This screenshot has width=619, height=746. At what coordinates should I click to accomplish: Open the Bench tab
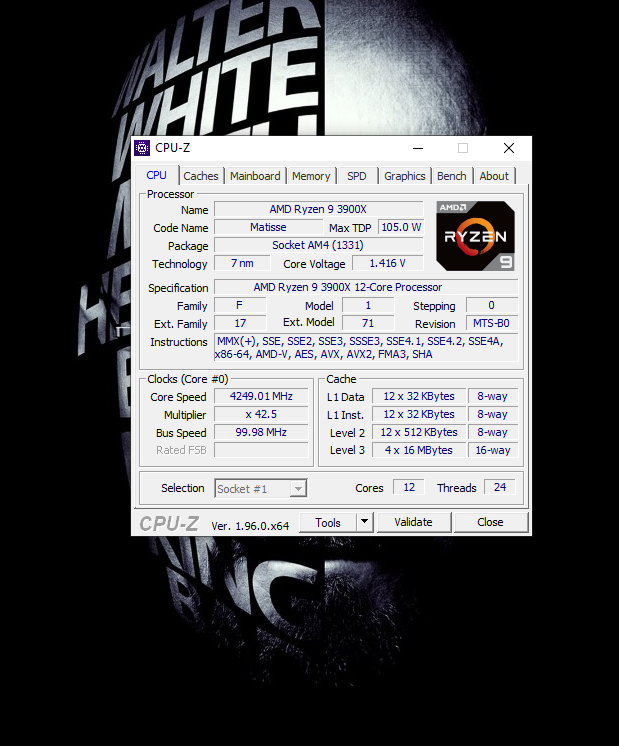(452, 176)
